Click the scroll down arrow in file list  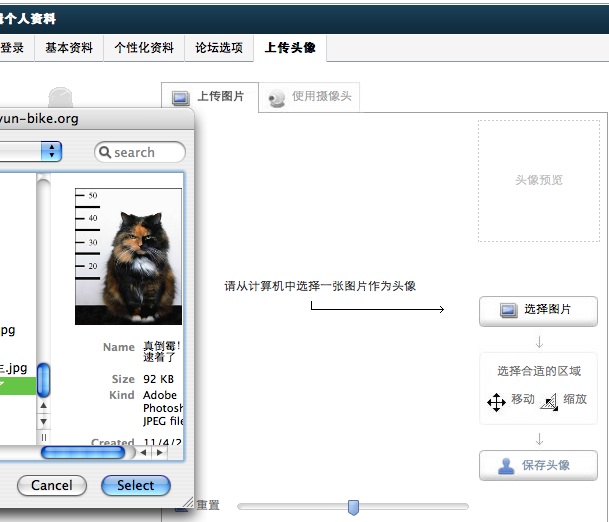44,421
